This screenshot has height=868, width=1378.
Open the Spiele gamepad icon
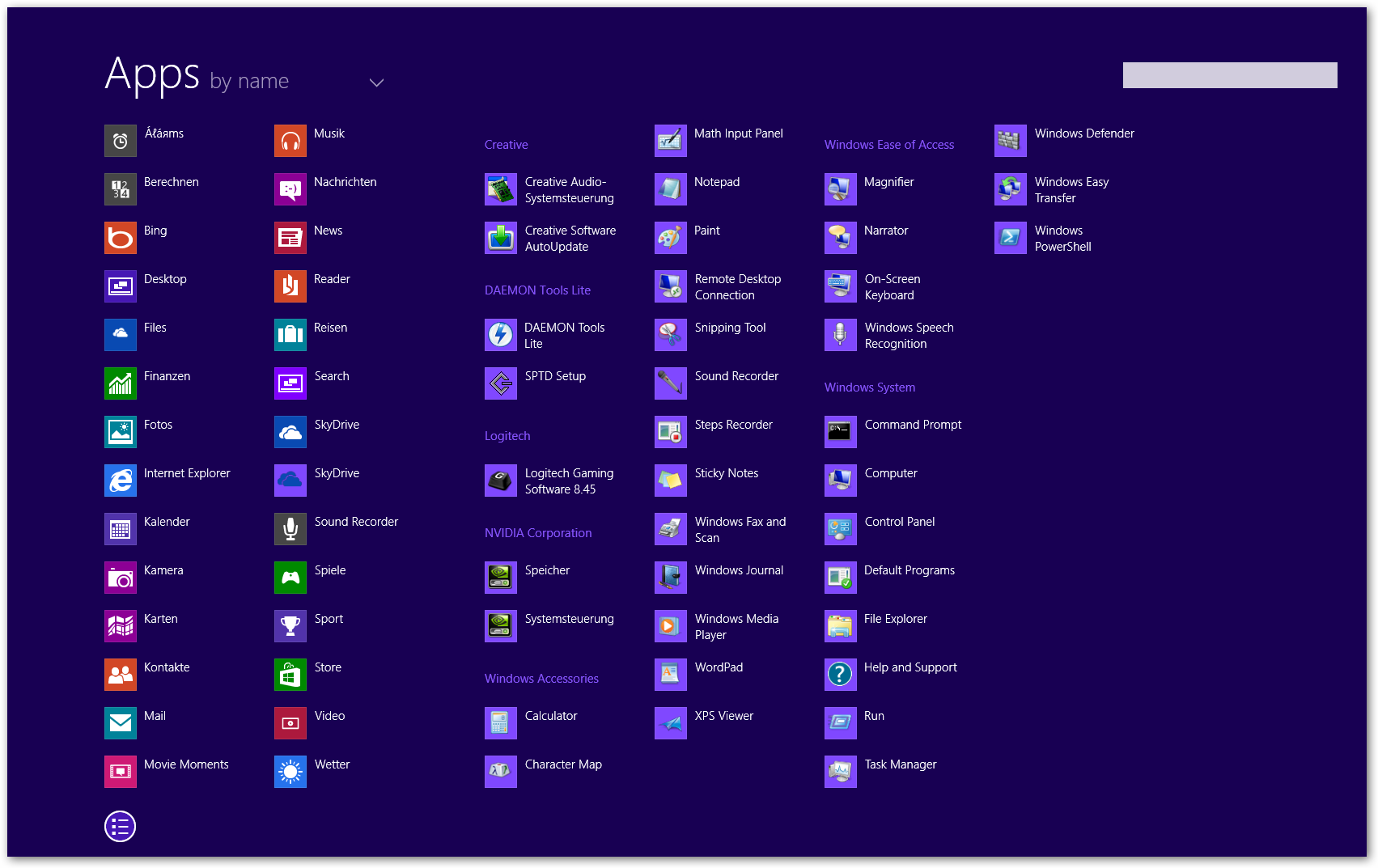(x=290, y=578)
